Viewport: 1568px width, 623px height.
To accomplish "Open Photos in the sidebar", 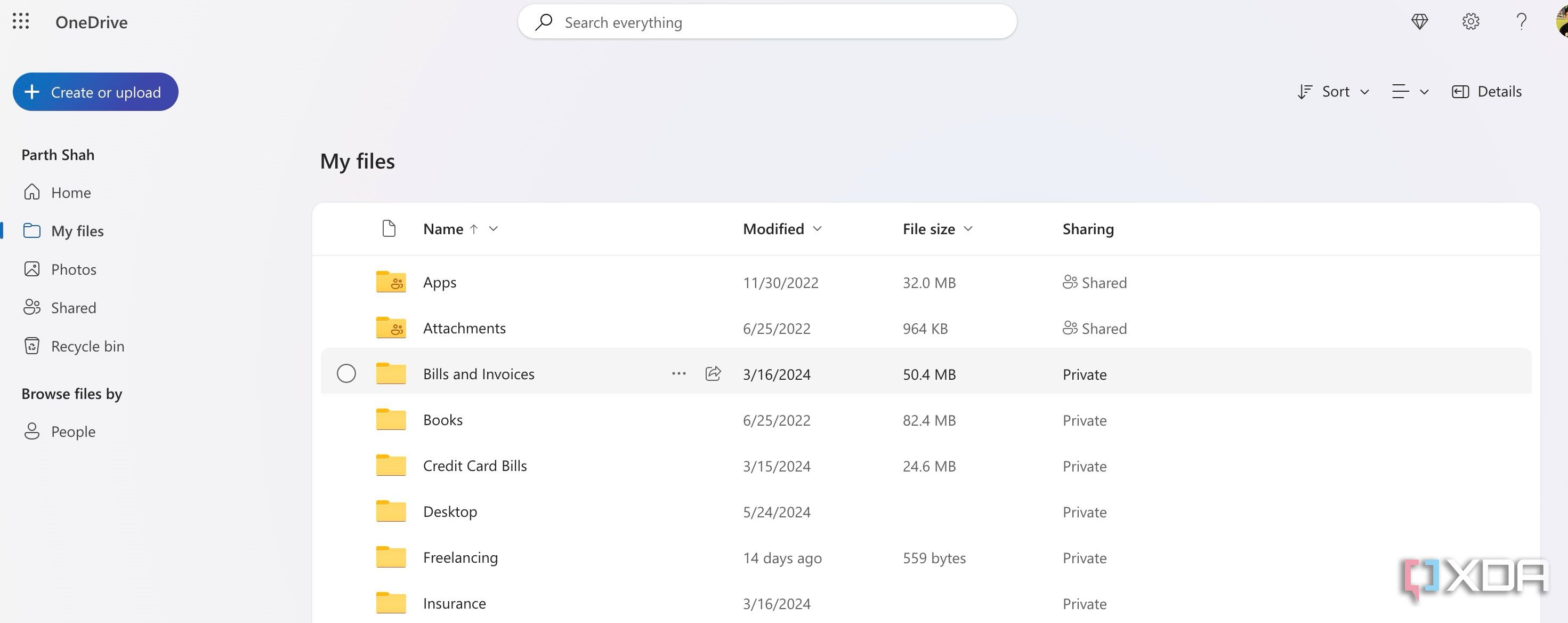I will tap(60, 269).
